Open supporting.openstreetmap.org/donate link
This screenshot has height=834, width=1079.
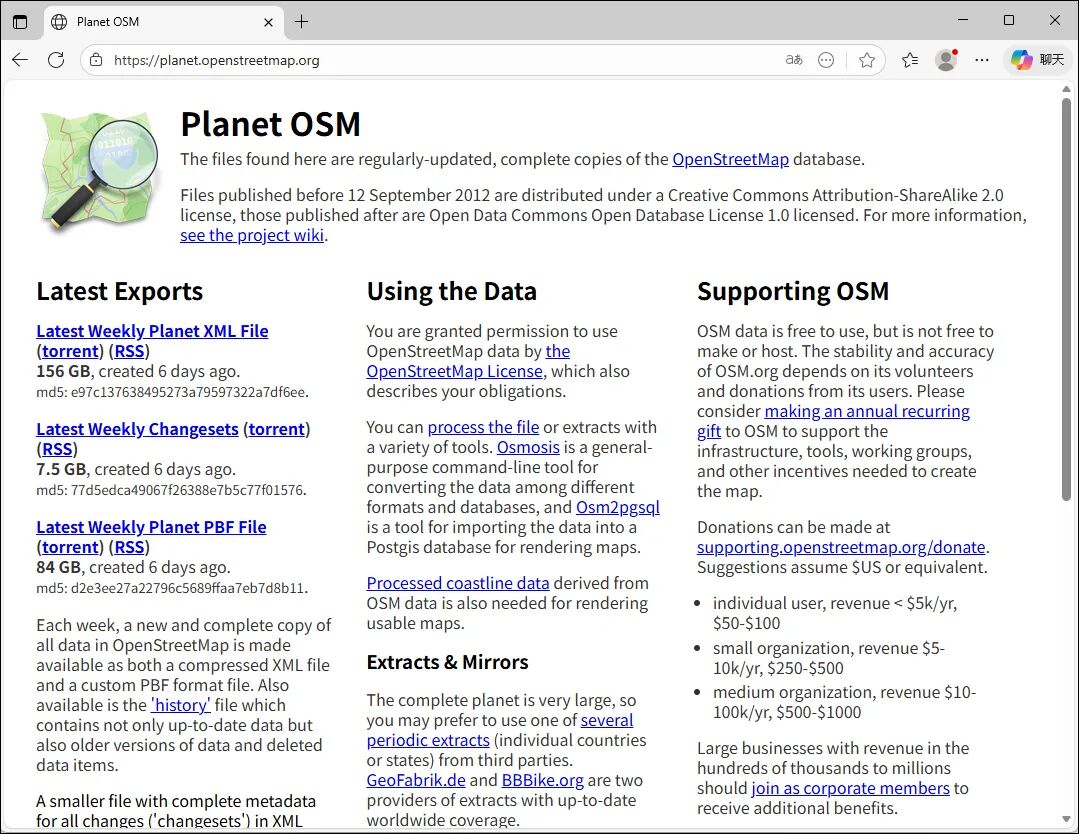coord(841,547)
